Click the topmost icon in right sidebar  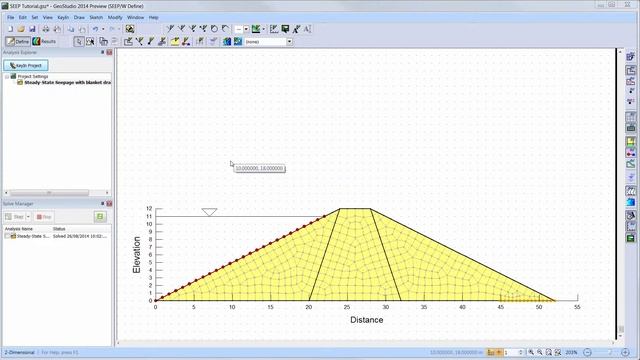pyautogui.click(x=631, y=57)
